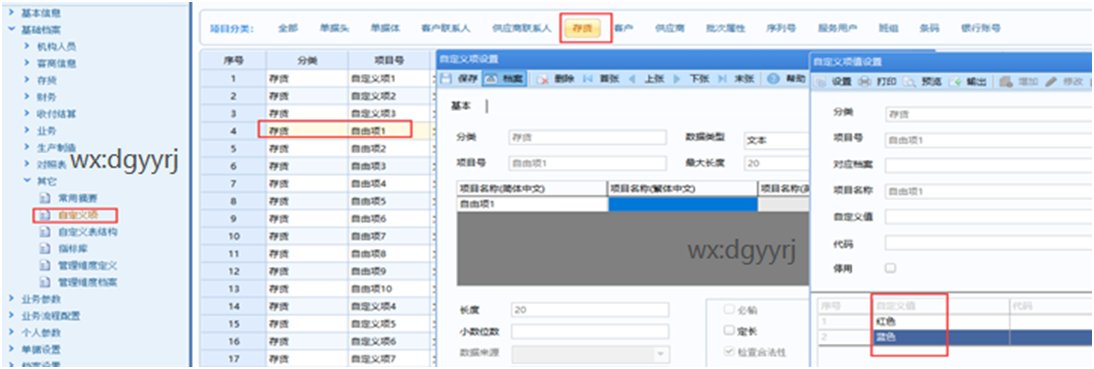Select the 班组 category filter
Viewport: 1094px width, 369px height.
888,29
